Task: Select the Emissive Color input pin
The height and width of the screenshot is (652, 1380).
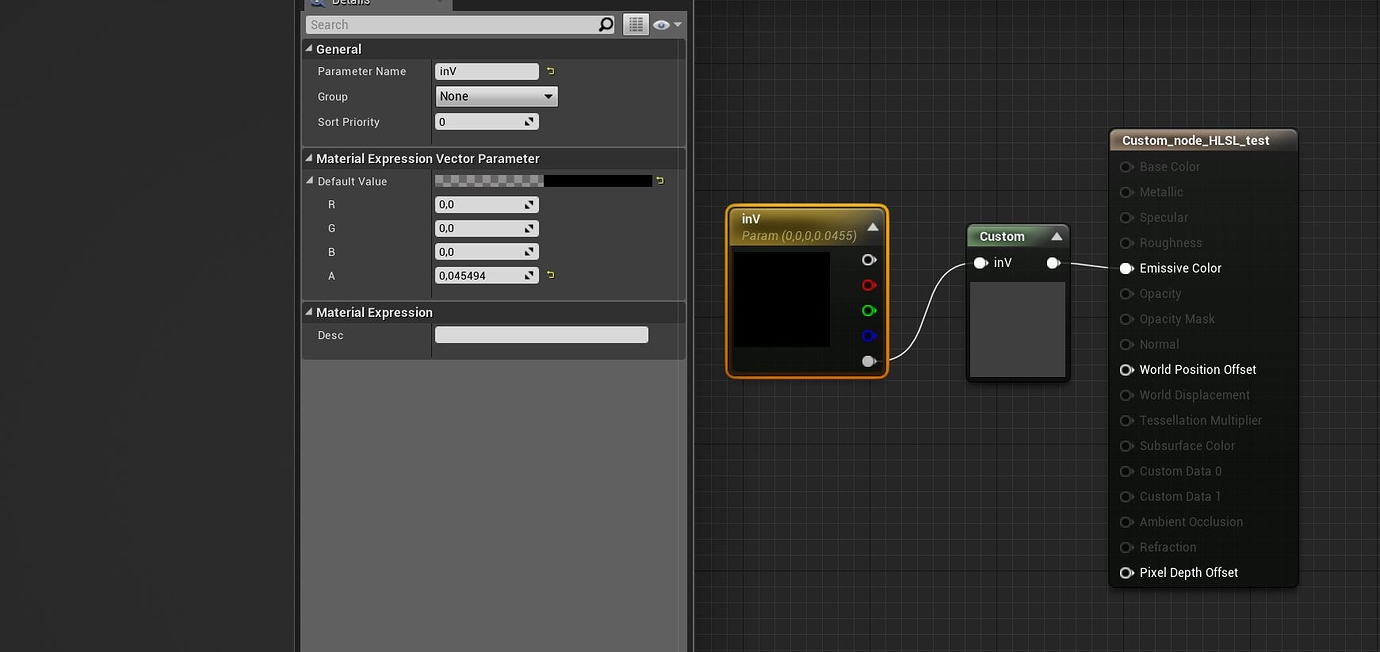Action: [1126, 268]
